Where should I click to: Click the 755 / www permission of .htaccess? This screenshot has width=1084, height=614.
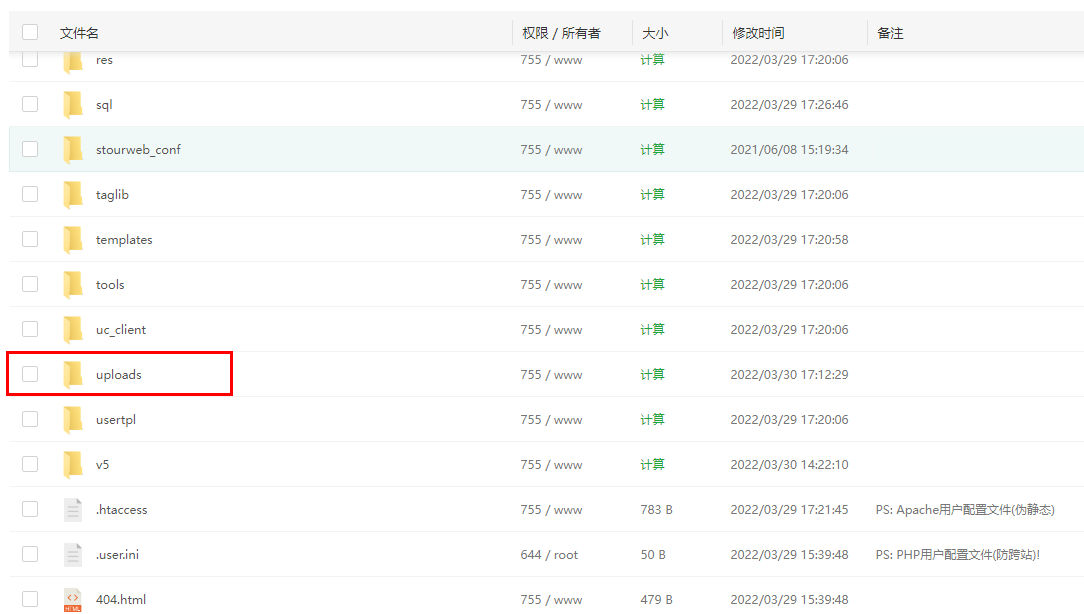tap(551, 509)
